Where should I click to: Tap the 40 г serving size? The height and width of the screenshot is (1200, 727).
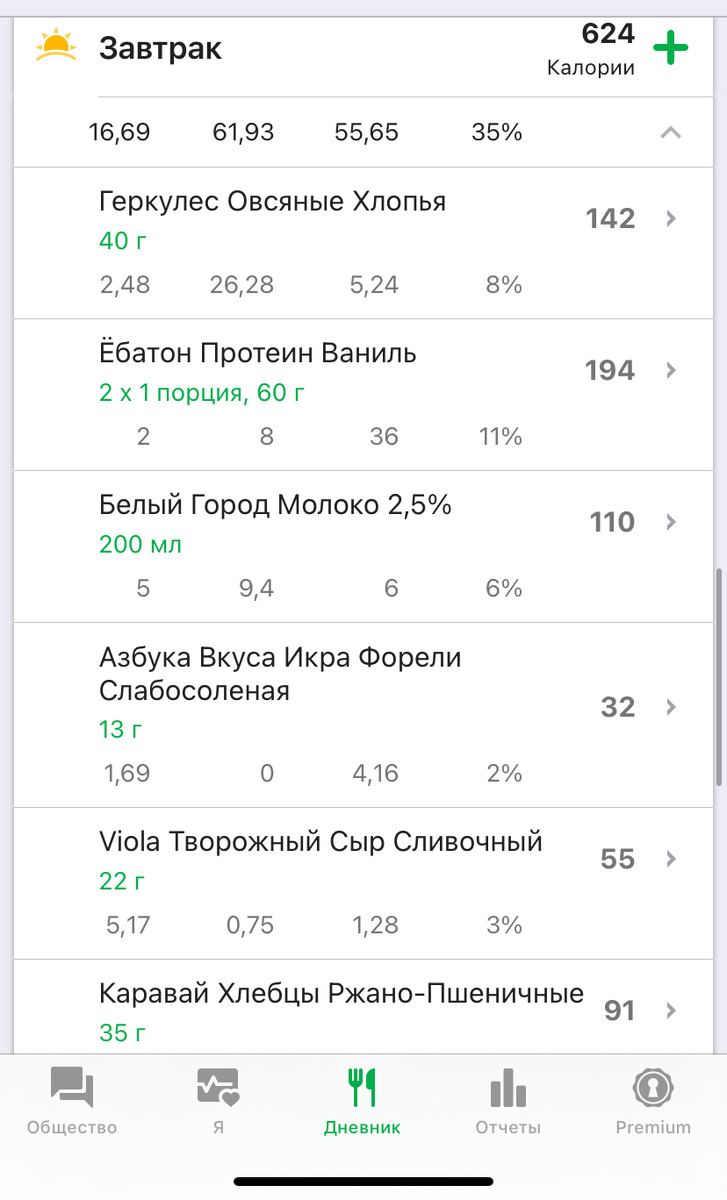pyautogui.click(x=120, y=241)
